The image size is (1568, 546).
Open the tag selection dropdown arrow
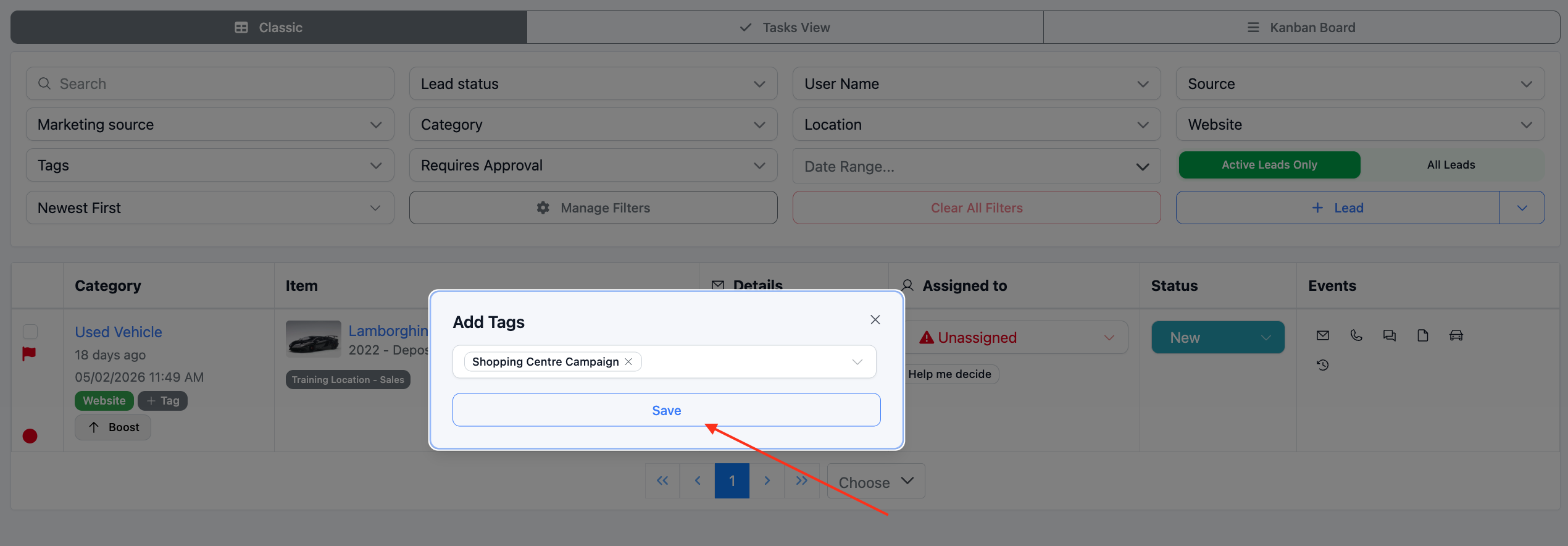857,362
